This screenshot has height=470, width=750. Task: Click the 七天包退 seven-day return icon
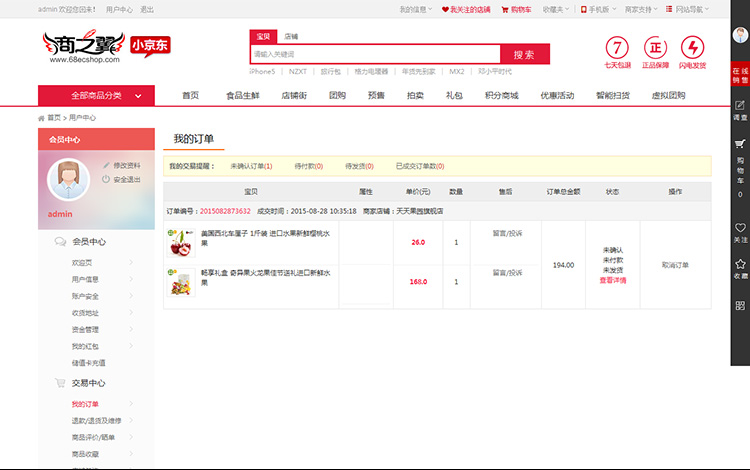point(618,48)
